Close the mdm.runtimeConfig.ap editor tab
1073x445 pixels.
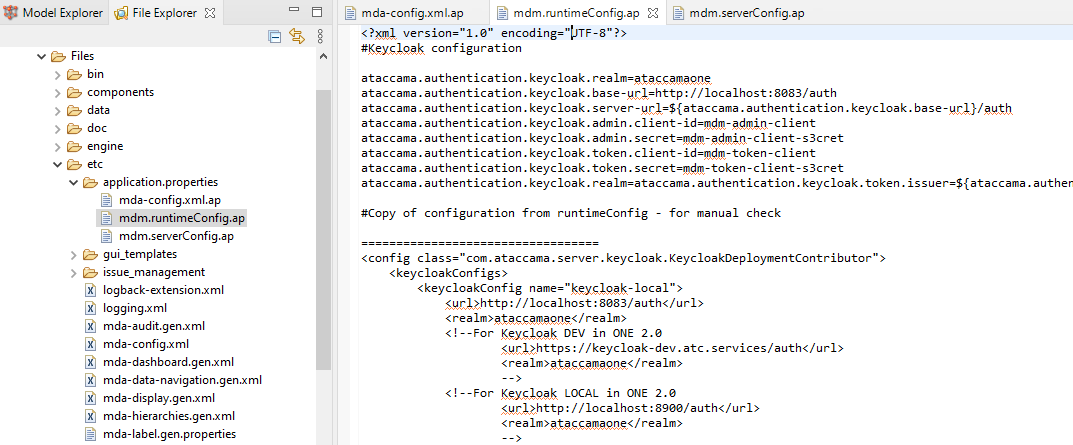(x=653, y=14)
